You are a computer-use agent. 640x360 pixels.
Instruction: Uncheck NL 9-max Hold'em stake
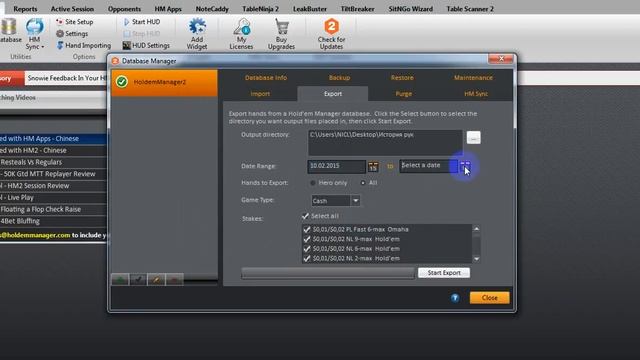coord(307,239)
